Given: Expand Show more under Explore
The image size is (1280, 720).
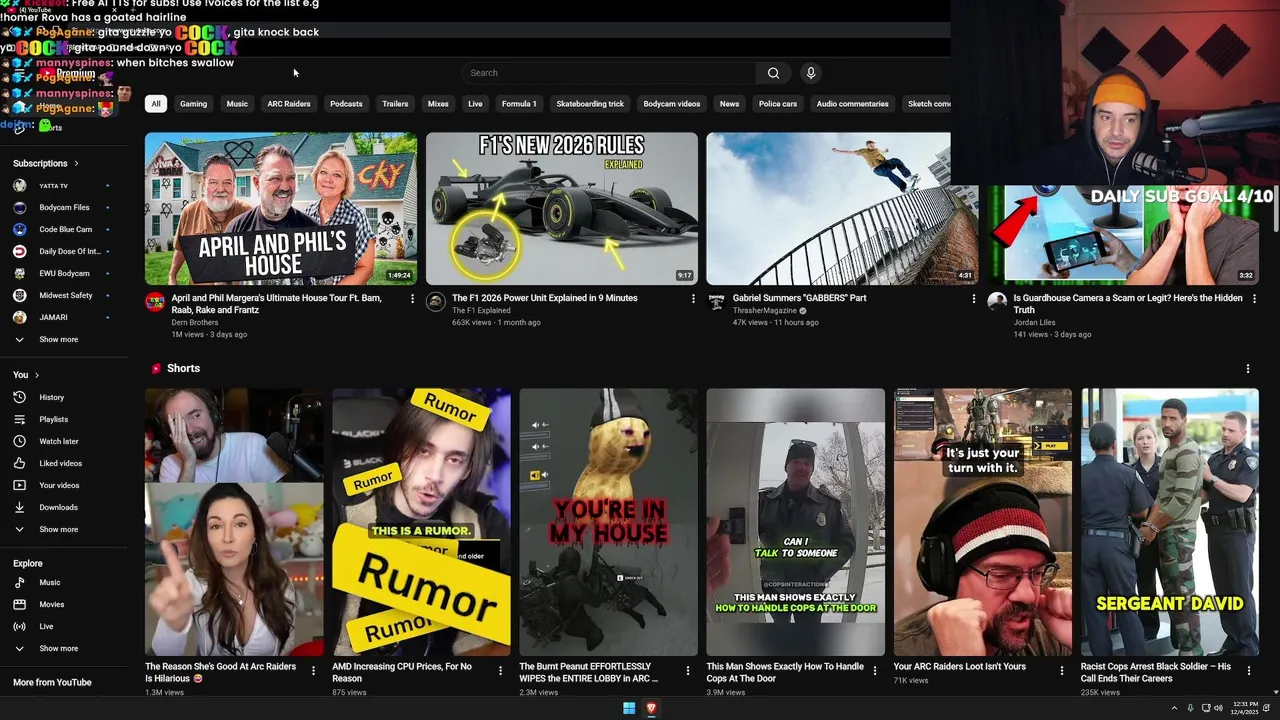Looking at the screenshot, I should (x=58, y=648).
